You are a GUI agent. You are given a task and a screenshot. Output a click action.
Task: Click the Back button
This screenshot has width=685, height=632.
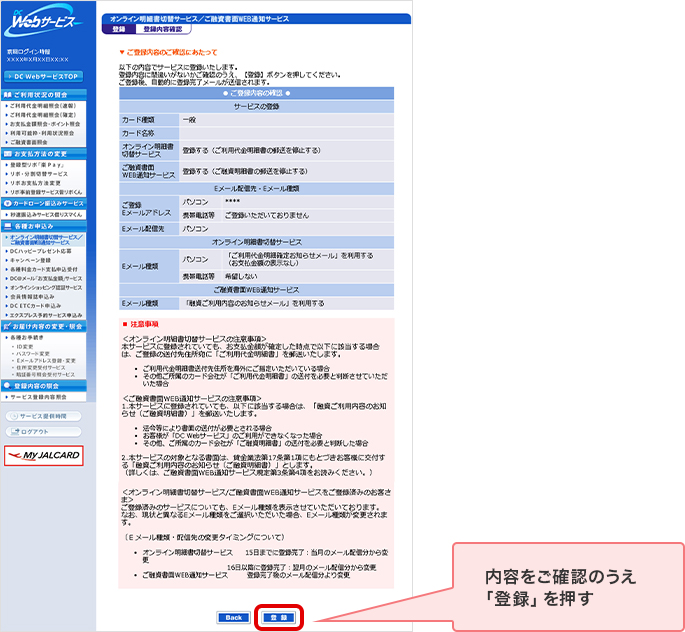[234, 617]
